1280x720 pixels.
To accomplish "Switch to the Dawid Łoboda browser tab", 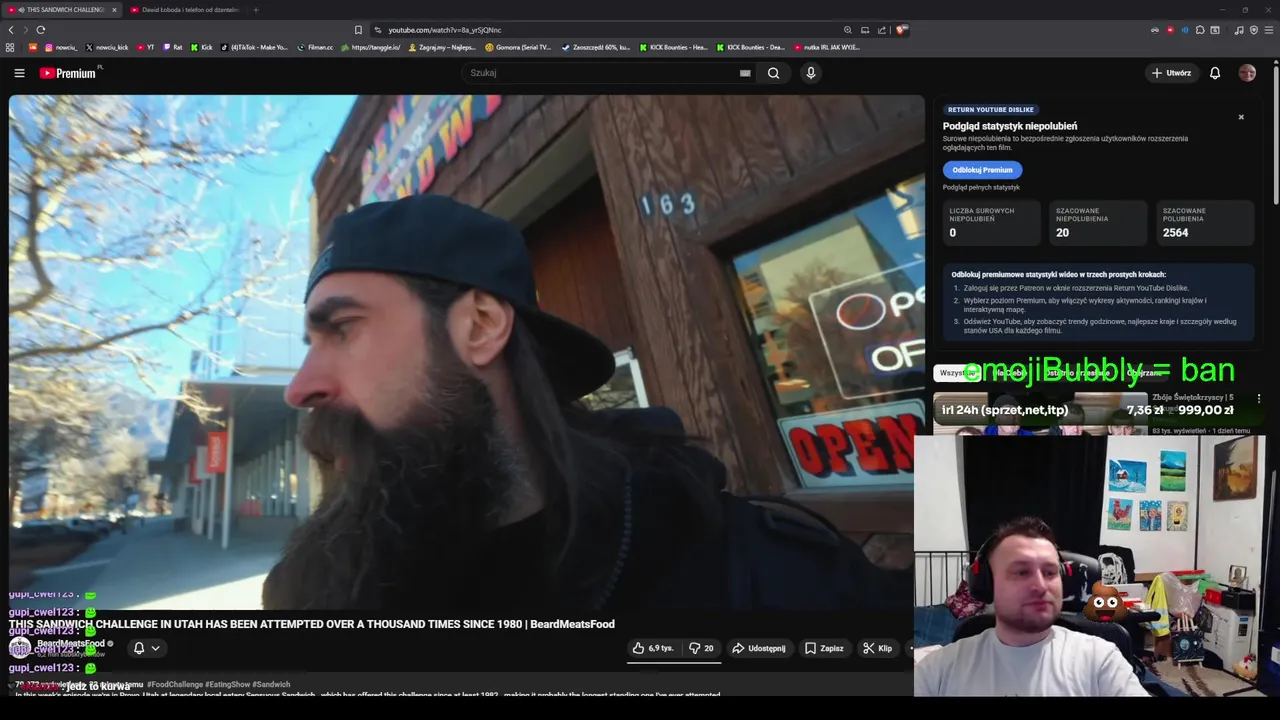I will coord(184,10).
